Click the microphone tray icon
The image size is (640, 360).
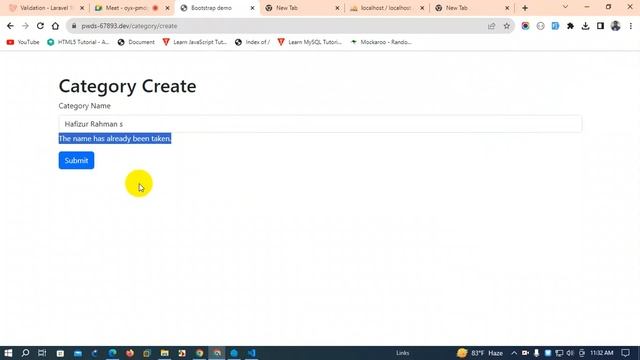pyautogui.click(x=536, y=353)
